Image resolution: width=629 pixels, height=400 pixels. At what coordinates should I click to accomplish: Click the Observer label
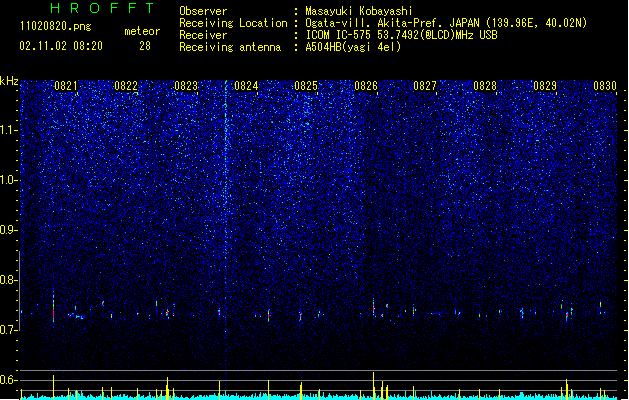point(203,11)
